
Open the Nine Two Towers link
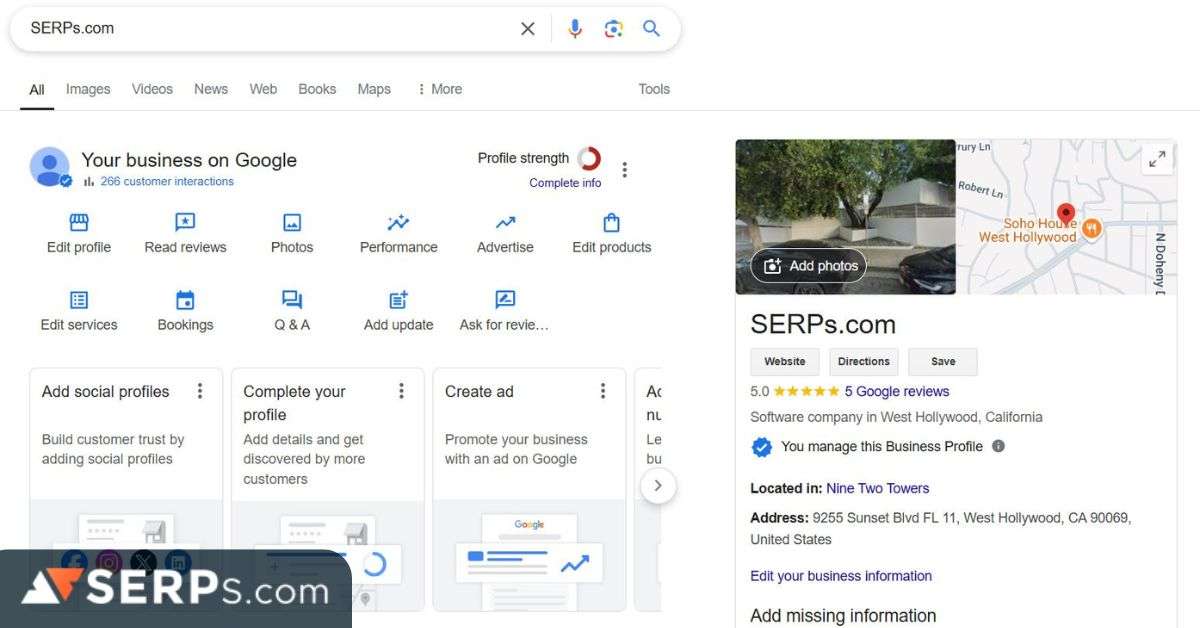tap(878, 489)
